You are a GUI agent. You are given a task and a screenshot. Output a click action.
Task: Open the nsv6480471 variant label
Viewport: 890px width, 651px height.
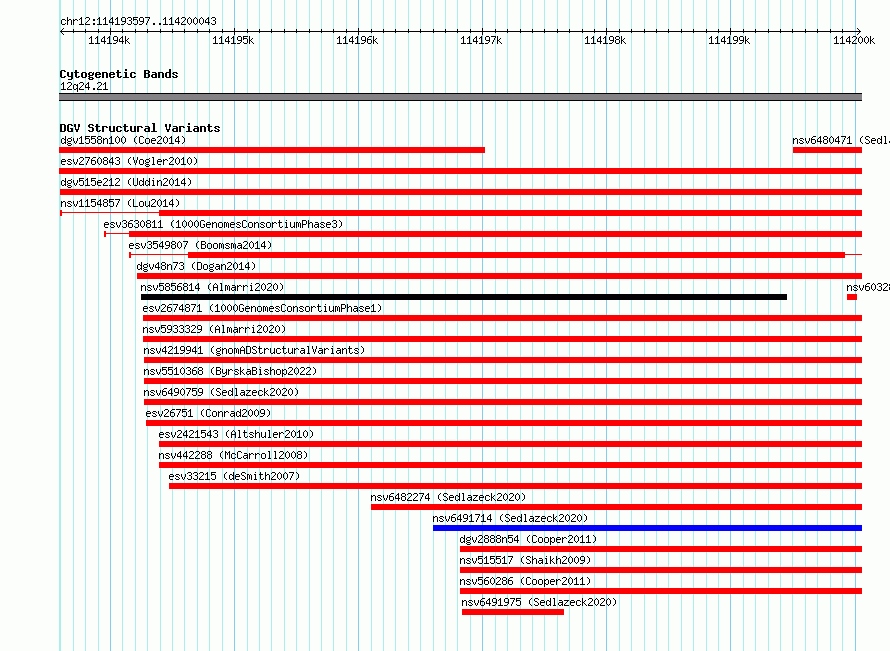(x=841, y=140)
